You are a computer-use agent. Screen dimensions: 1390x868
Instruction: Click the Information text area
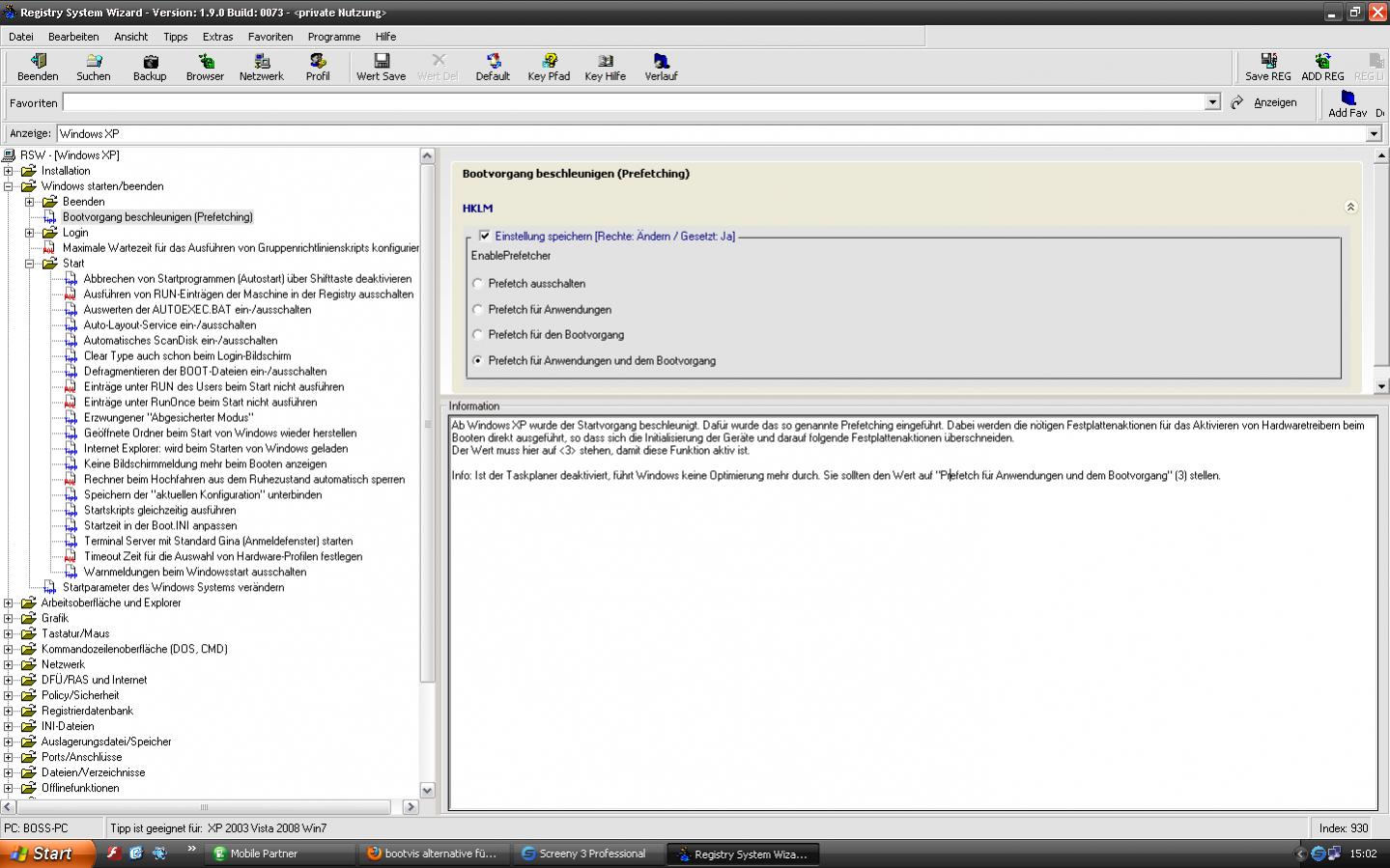click(913, 613)
